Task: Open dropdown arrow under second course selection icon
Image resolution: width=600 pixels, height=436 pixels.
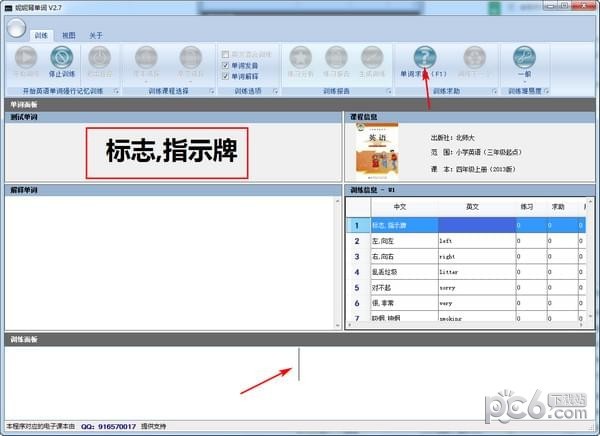Action: [191, 82]
